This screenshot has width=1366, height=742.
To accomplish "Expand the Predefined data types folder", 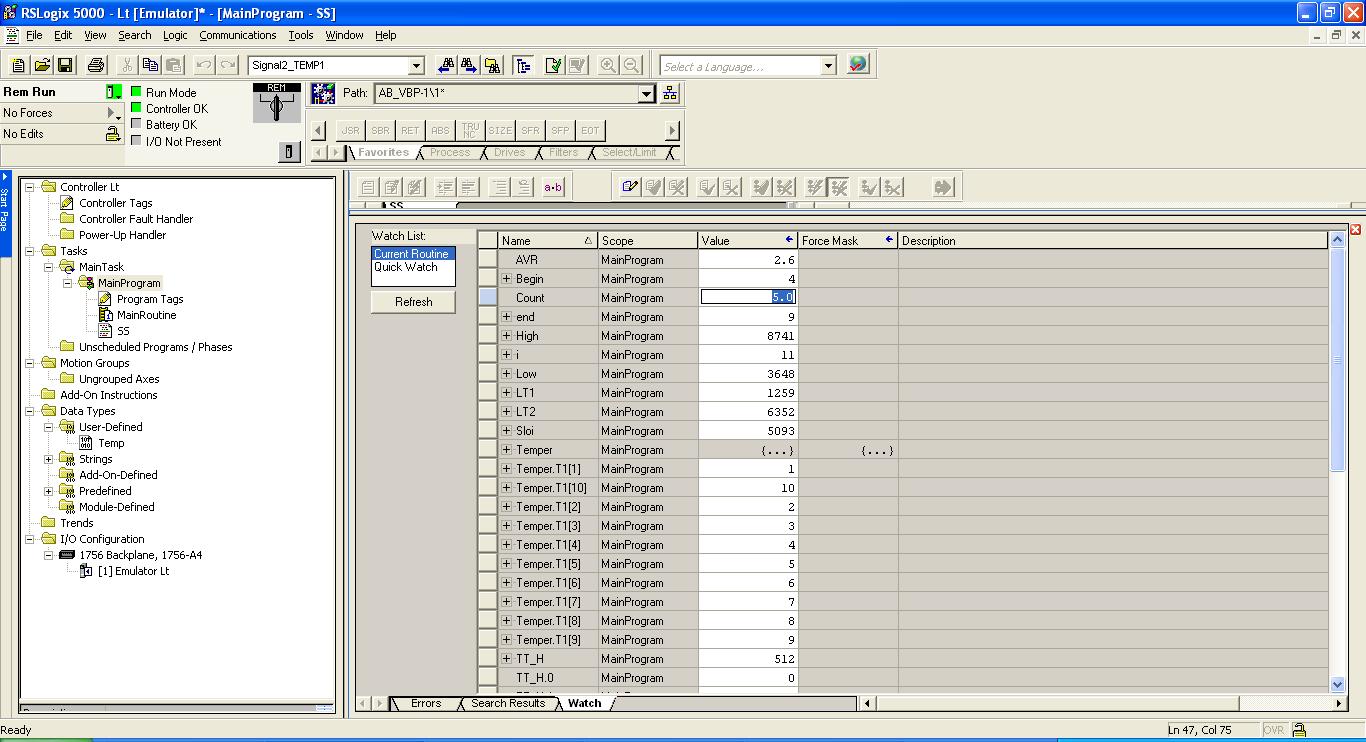I will pos(49,491).
